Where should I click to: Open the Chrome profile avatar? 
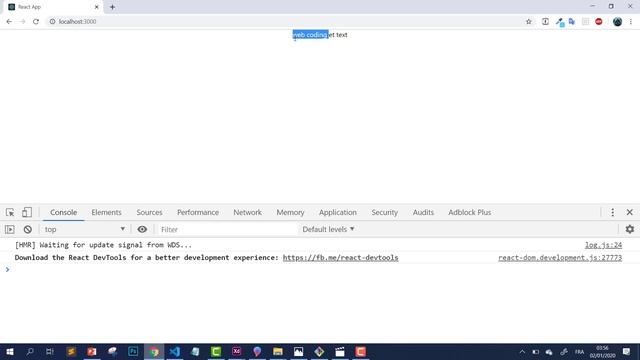[617, 22]
